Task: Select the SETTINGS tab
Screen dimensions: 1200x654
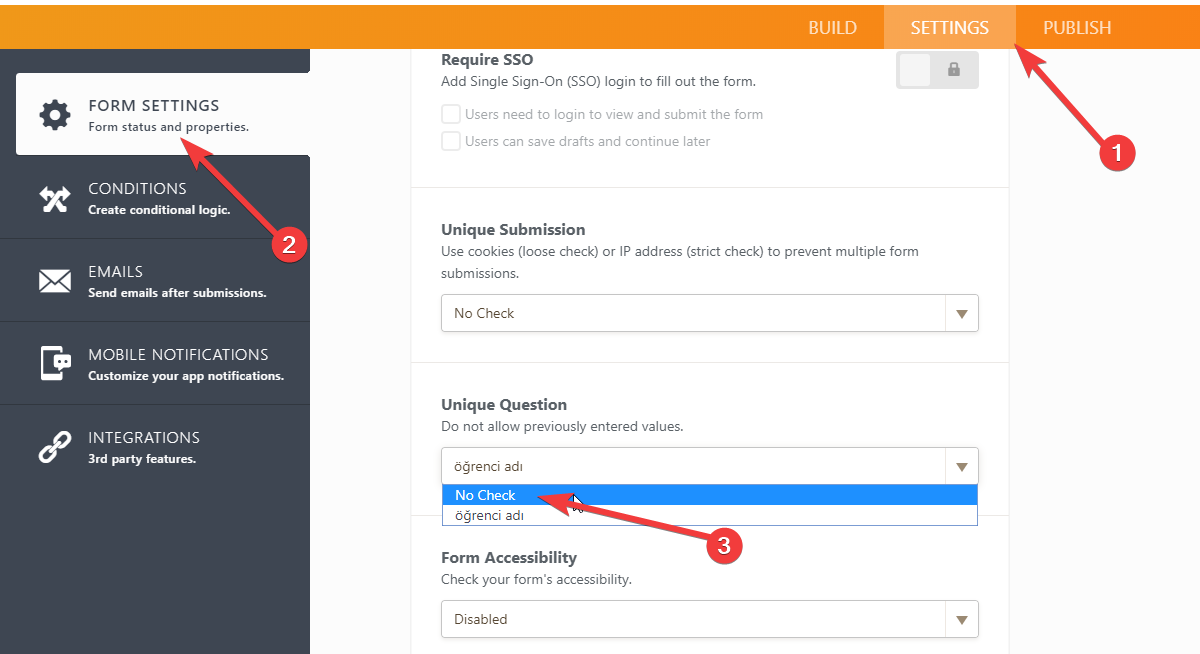Action: 949,27
